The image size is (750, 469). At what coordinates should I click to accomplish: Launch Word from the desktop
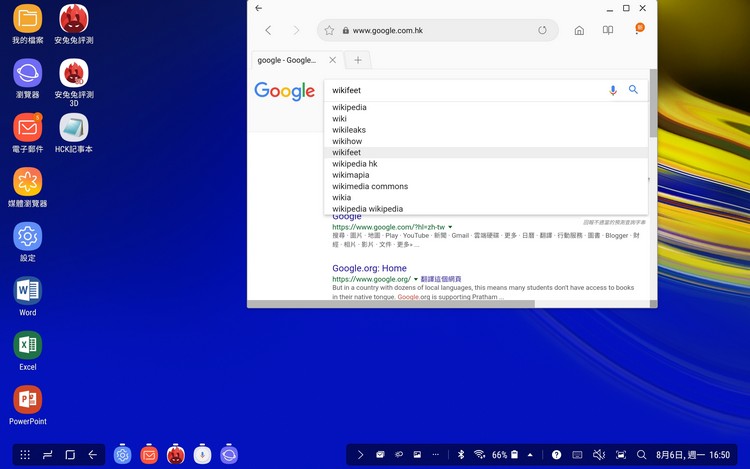(27, 291)
